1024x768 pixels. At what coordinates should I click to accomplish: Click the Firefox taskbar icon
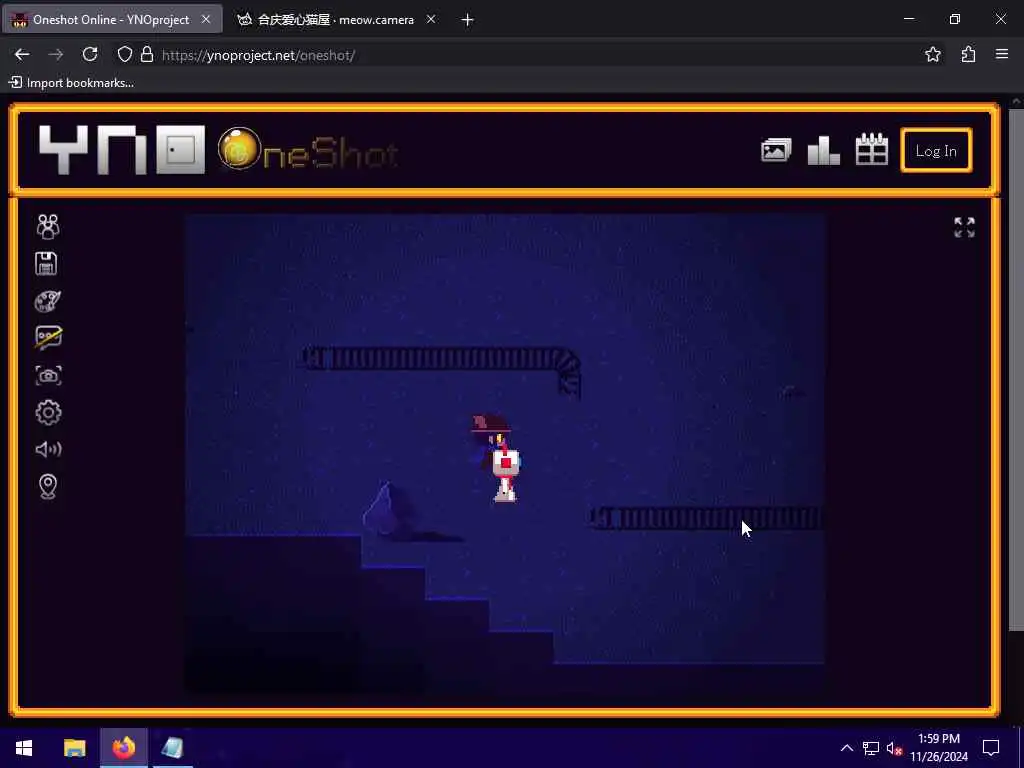pos(123,748)
